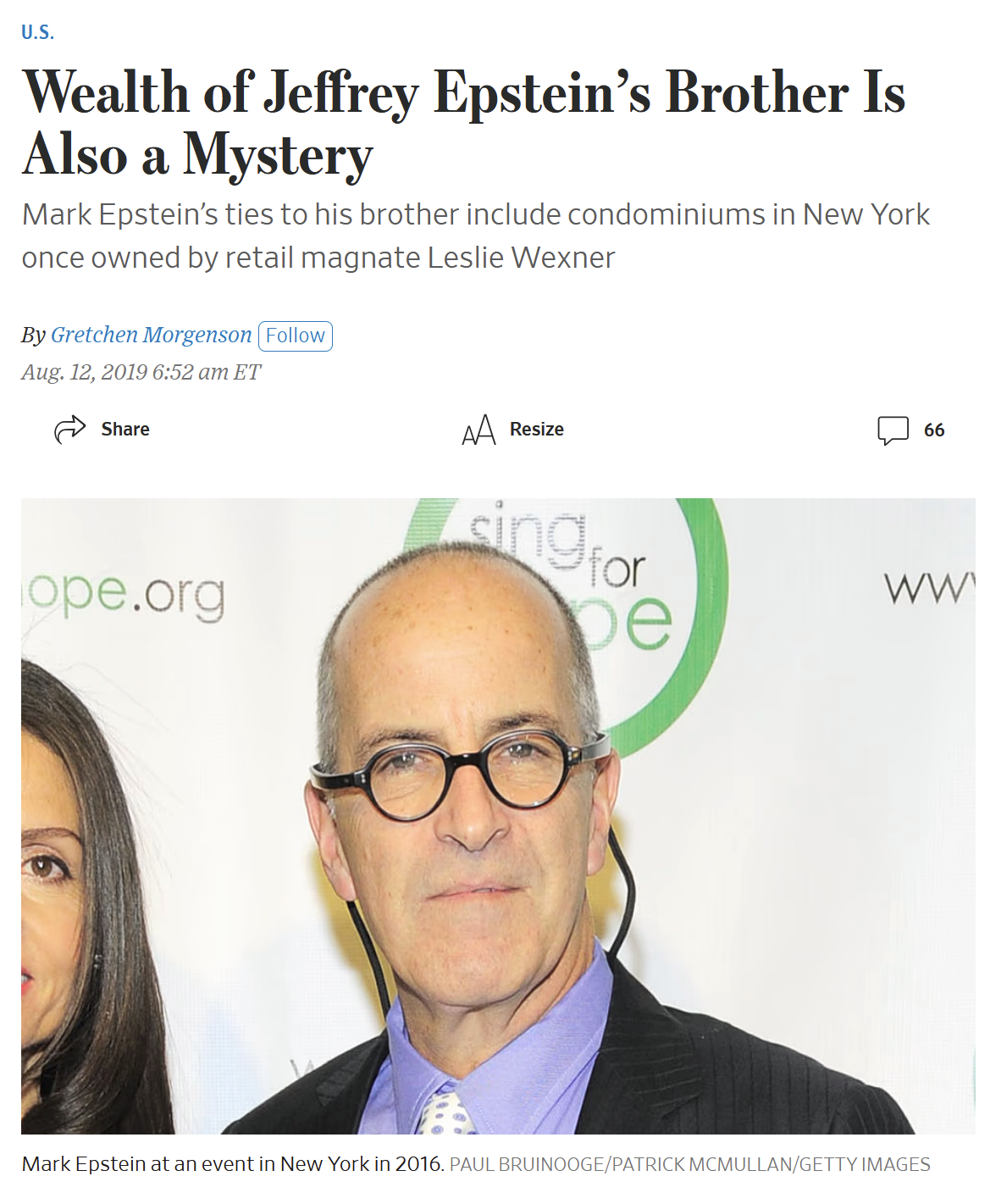Open the Mark Epstein photo

498,816
